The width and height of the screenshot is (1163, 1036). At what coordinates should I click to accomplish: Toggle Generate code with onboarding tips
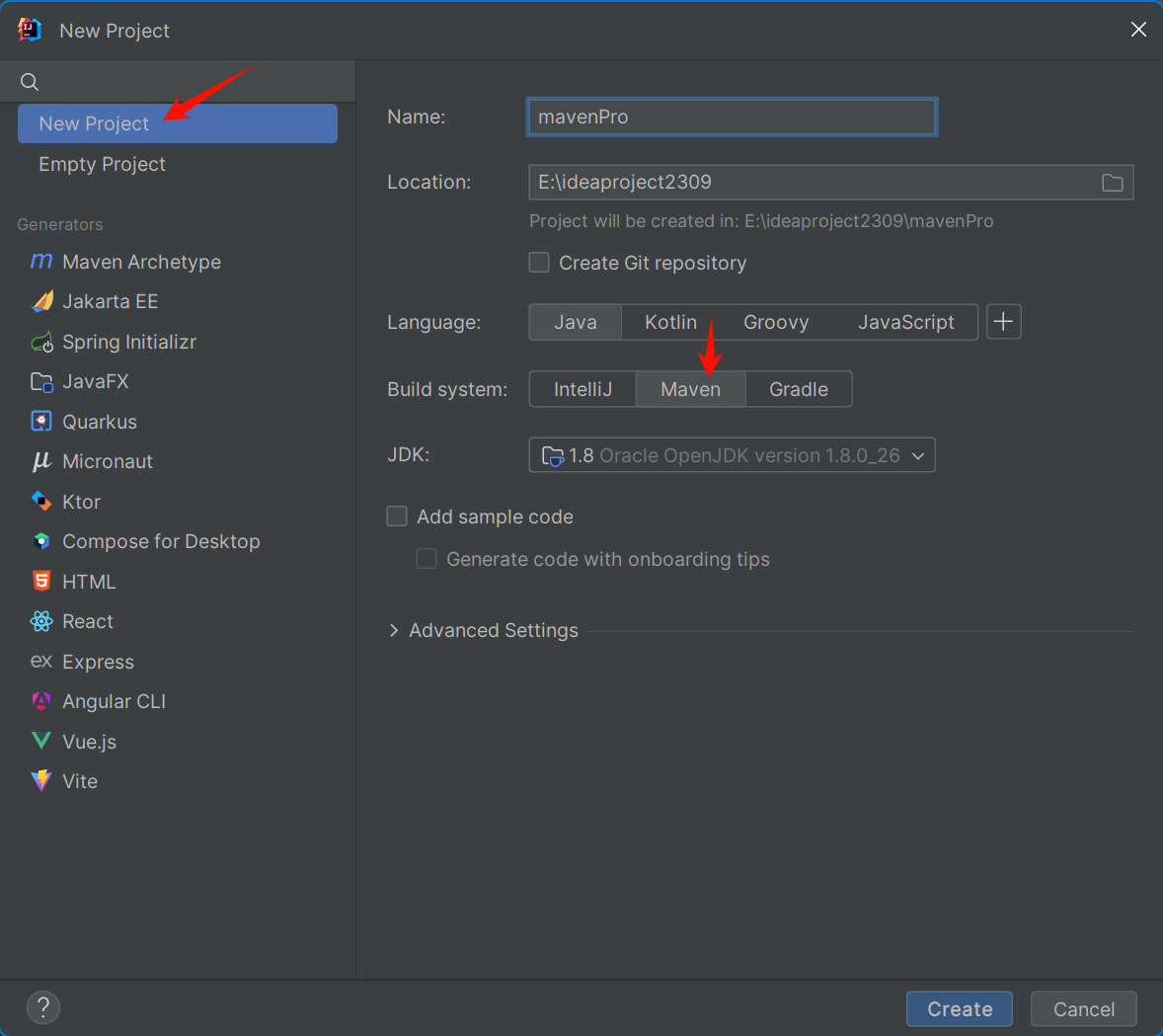(426, 559)
